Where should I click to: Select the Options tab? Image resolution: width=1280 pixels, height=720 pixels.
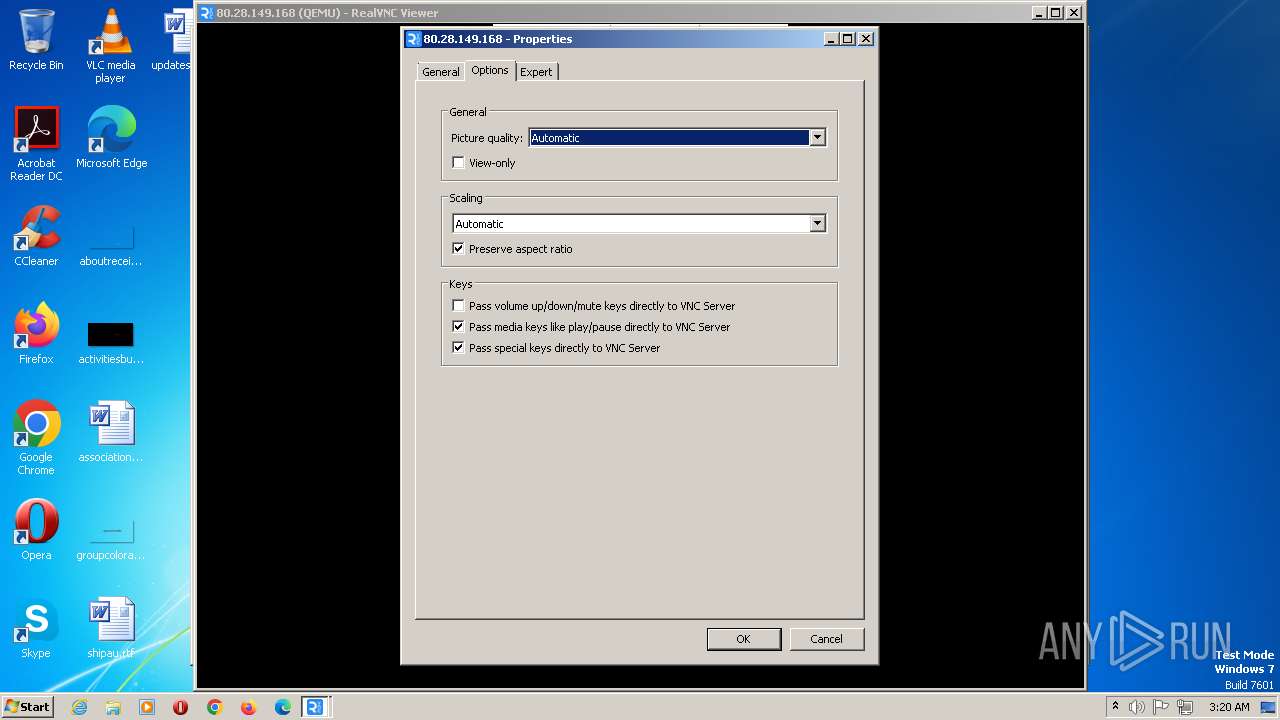click(490, 70)
